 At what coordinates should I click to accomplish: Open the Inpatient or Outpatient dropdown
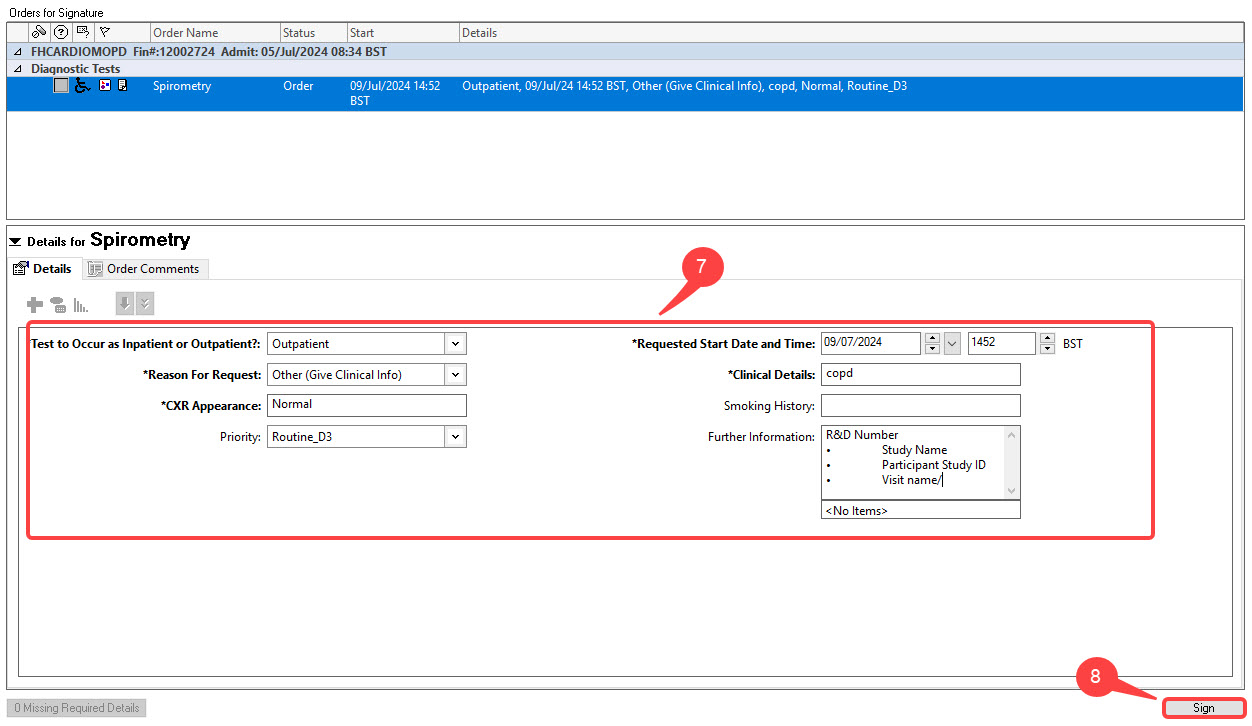point(456,344)
